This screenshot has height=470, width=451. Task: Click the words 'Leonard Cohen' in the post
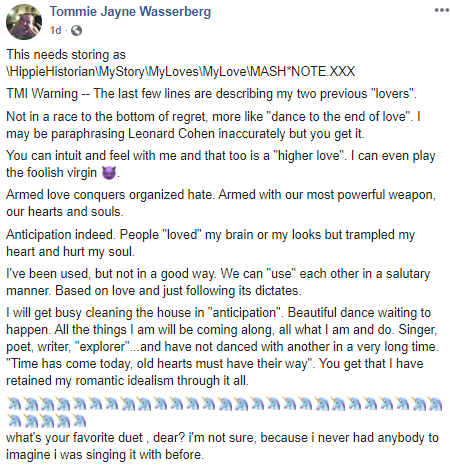tap(171, 134)
